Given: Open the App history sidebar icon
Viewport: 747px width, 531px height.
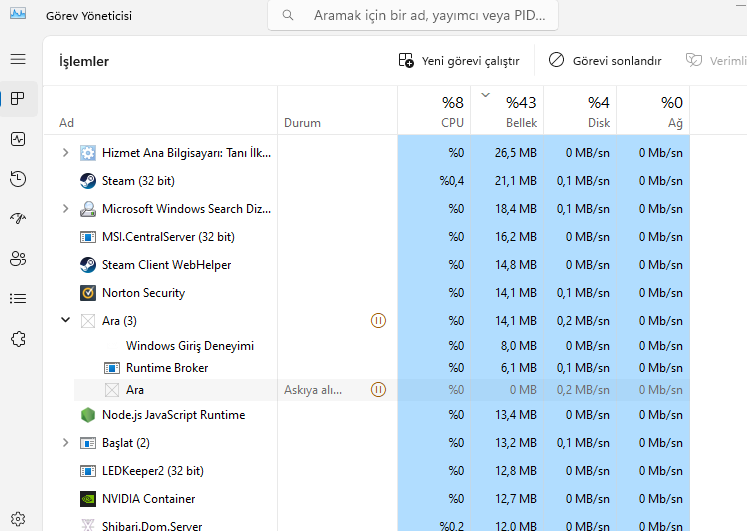Looking at the screenshot, I should coord(18,179).
